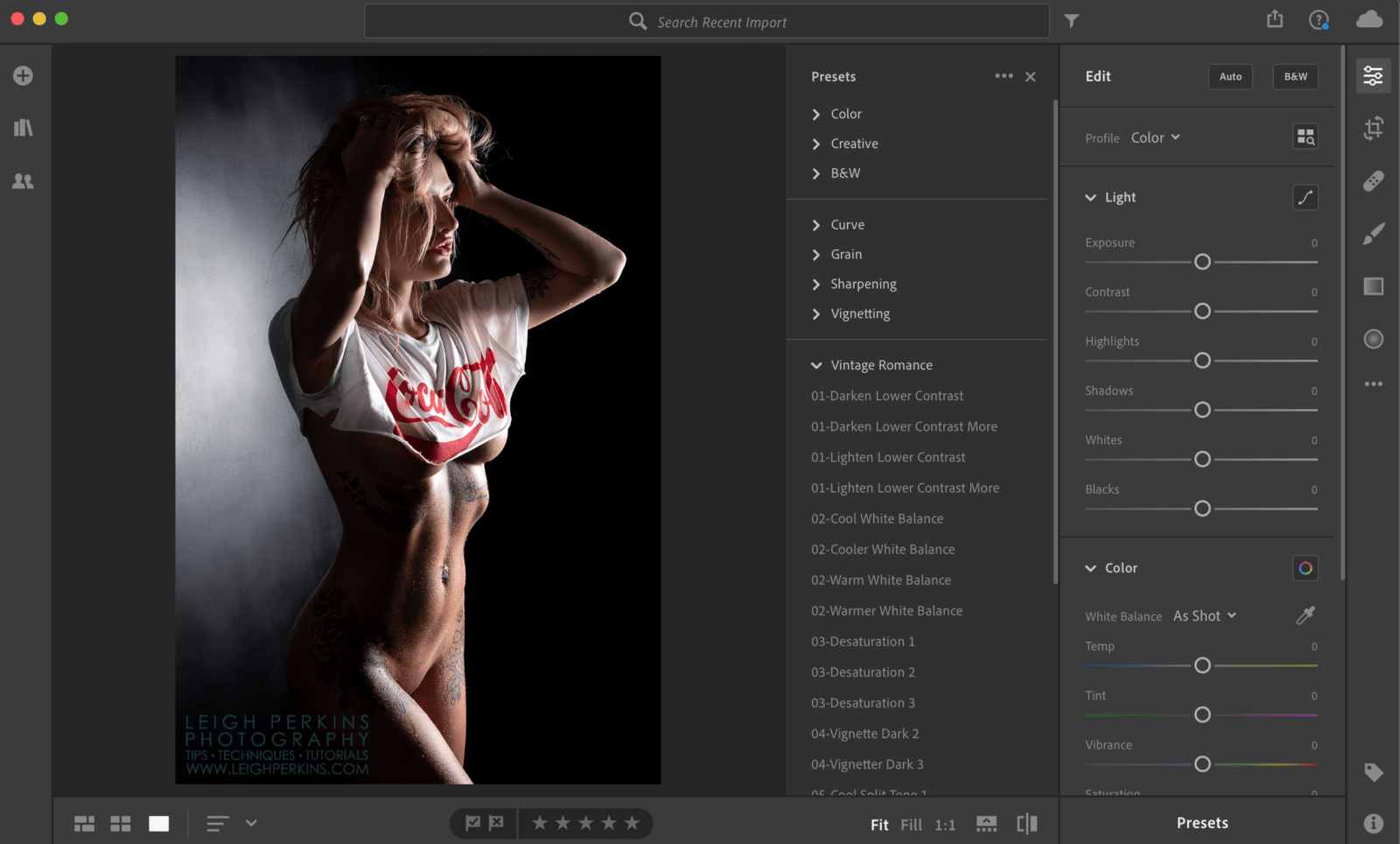Apply 01-Darken Lower Contrast preset

(x=887, y=396)
